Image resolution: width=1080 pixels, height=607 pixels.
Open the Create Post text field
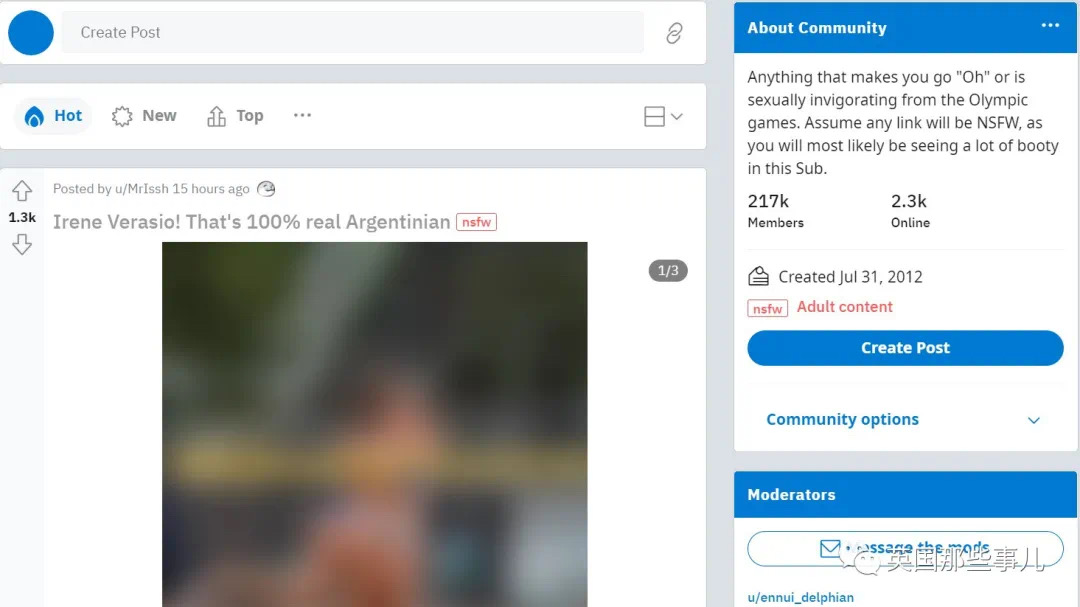[353, 32]
